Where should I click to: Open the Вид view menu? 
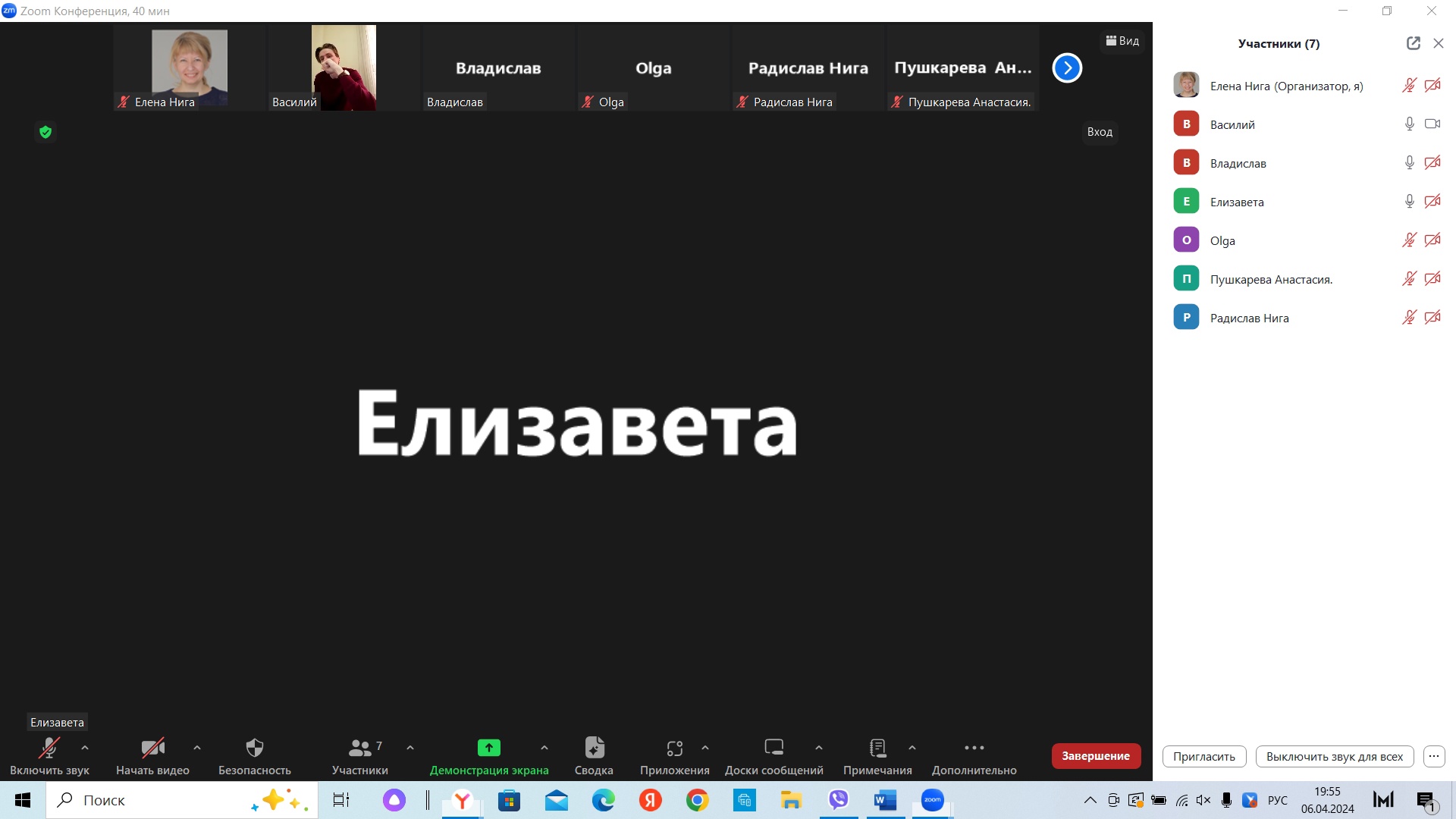[x=1122, y=41]
